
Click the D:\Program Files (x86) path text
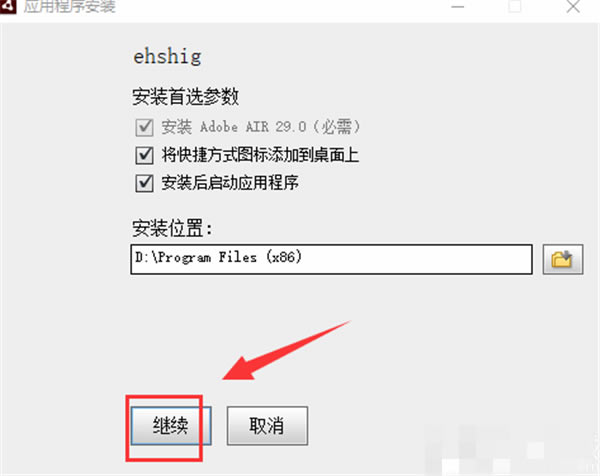(218, 257)
